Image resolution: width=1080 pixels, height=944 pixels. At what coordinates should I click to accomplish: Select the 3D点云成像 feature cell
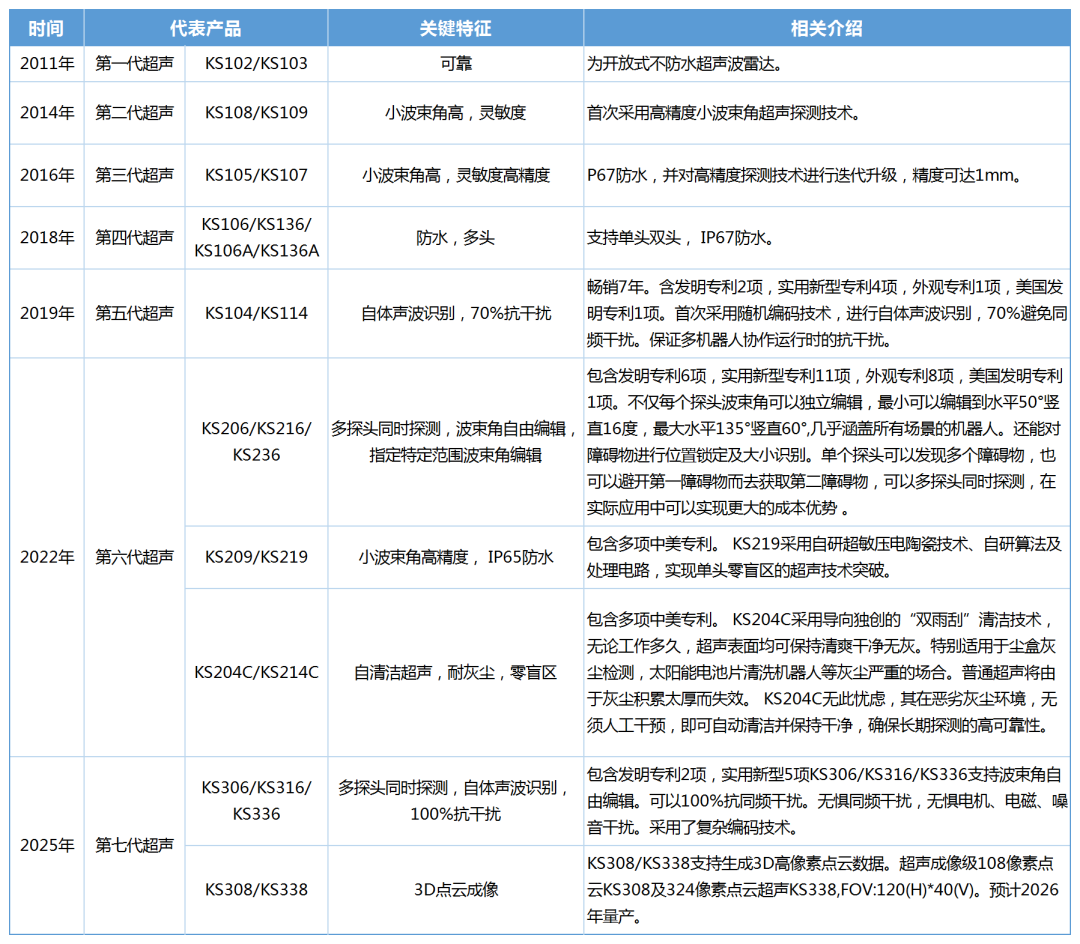pos(455,889)
